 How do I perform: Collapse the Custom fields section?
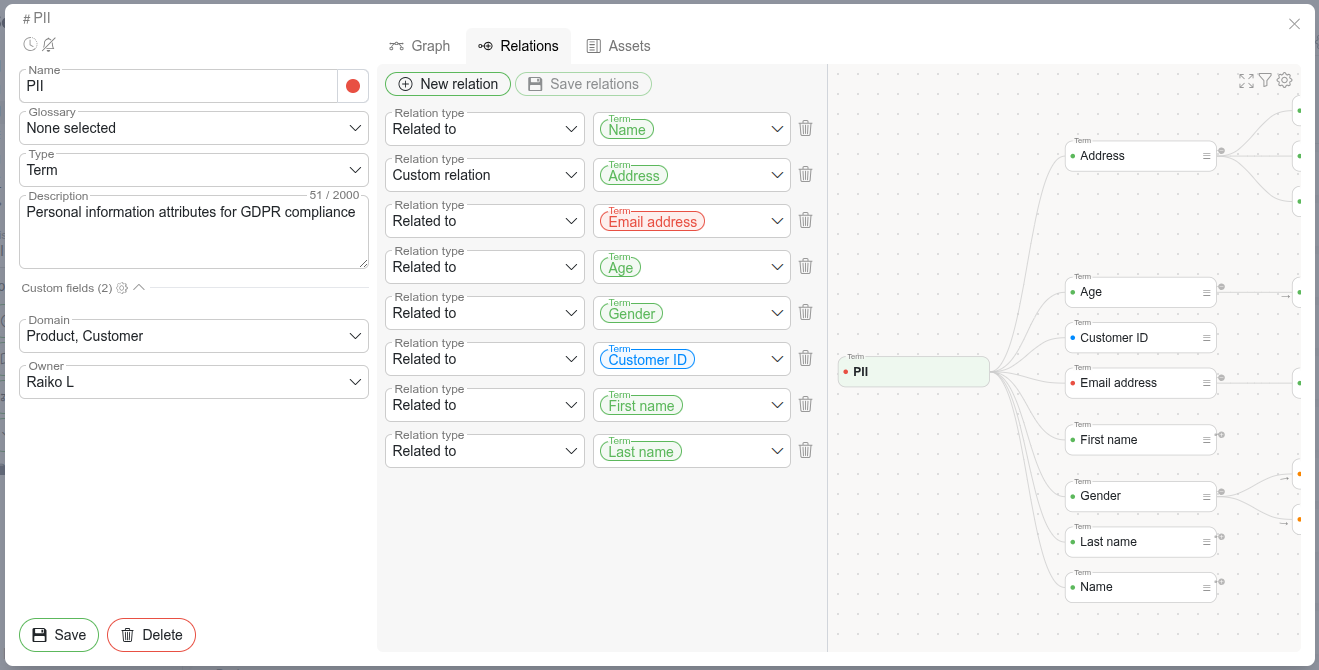pyautogui.click(x=139, y=288)
